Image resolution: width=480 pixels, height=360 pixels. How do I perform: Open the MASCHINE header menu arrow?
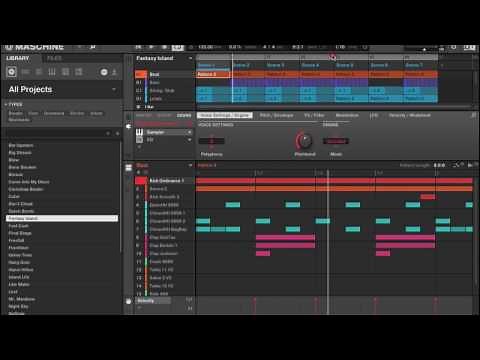click(x=79, y=47)
